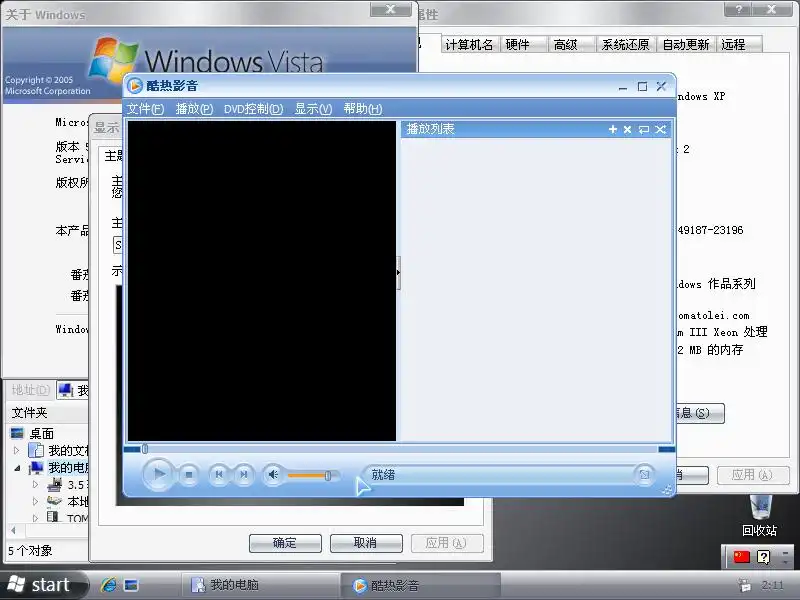
Task: Skip to next track in player
Action: pos(243,475)
